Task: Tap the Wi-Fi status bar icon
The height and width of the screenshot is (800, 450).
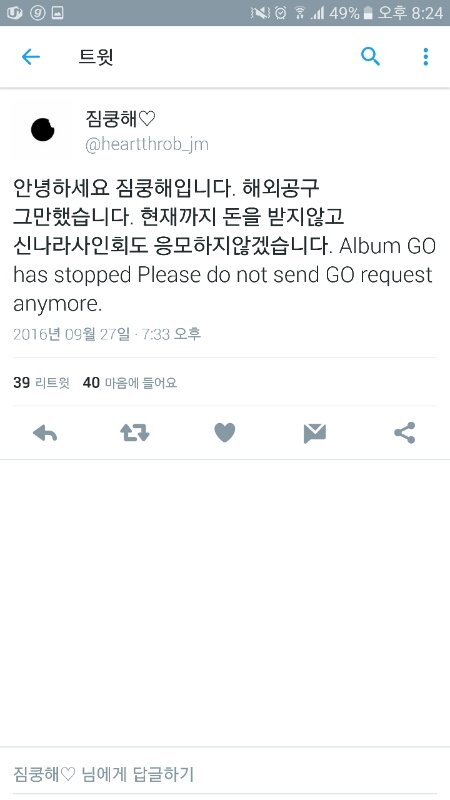Action: (300, 13)
